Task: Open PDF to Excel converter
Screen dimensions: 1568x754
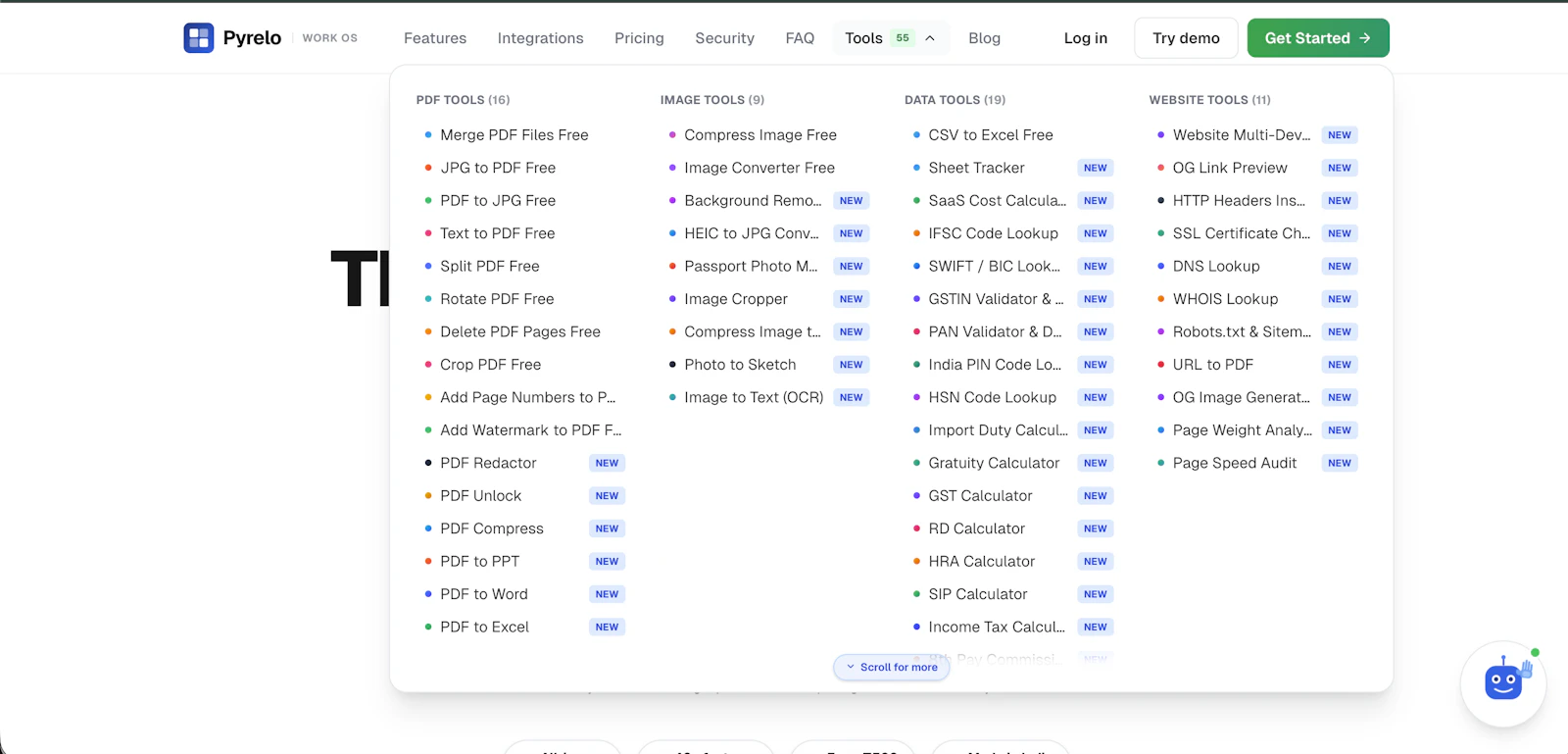Action: (484, 628)
